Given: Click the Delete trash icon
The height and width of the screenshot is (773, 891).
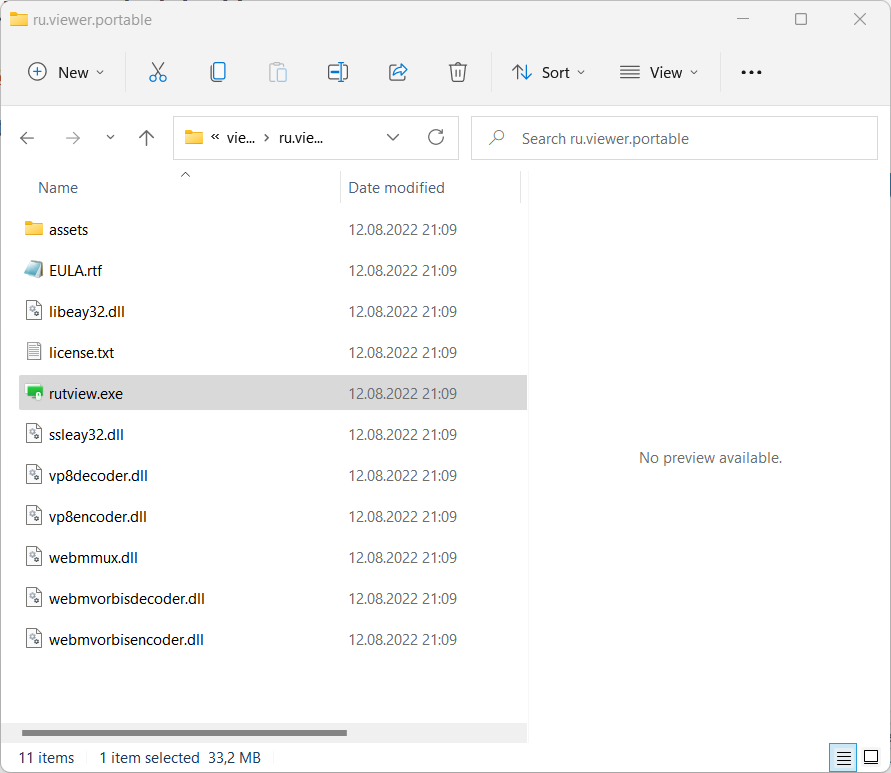Looking at the screenshot, I should (x=457, y=72).
